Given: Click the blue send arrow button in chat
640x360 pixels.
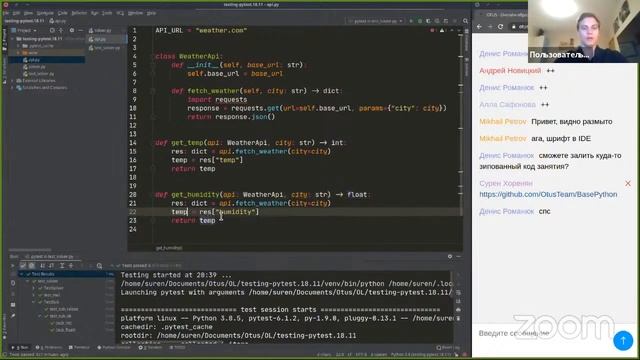Looking at the screenshot, I should point(623,340).
